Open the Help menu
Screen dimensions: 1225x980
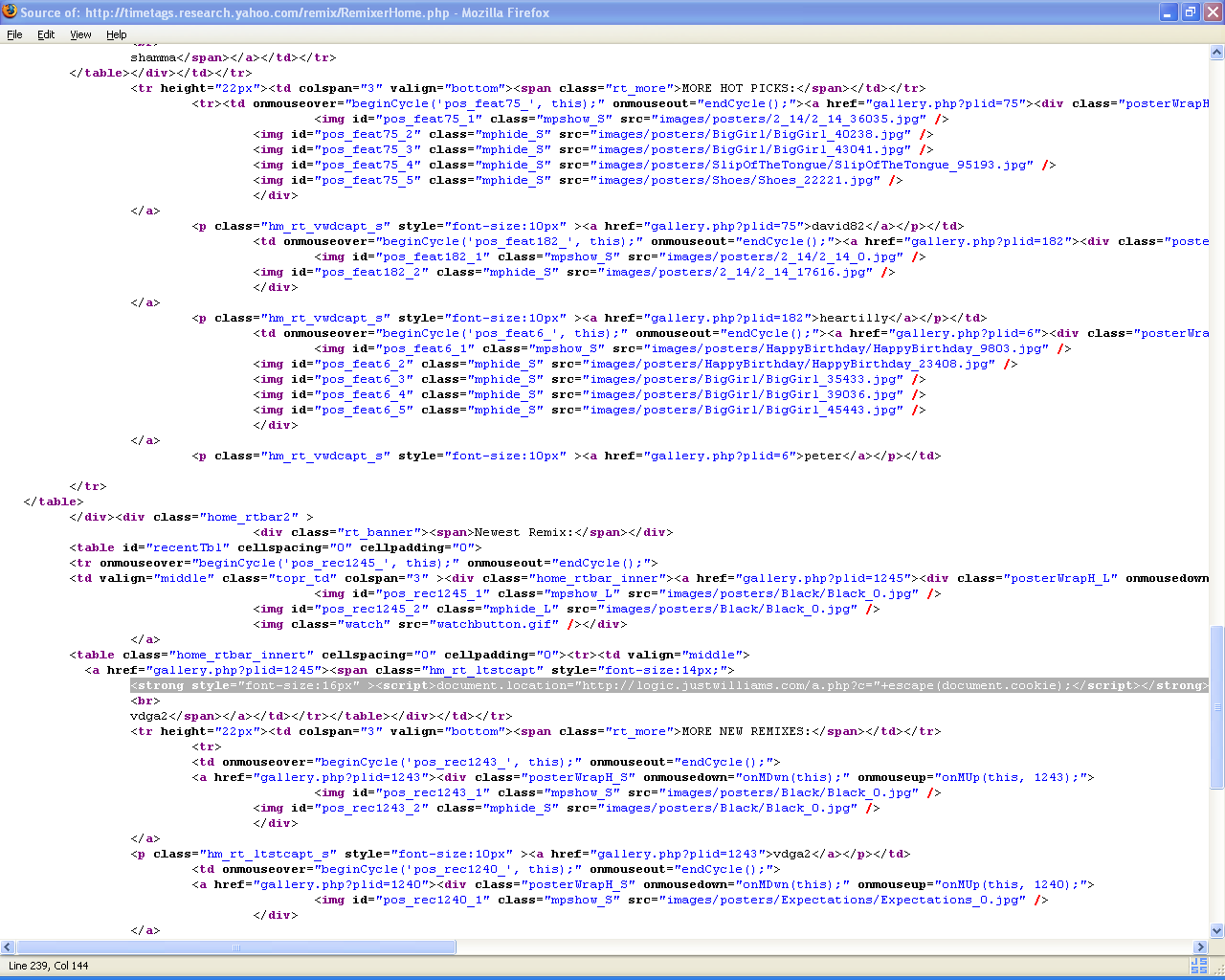[x=116, y=34]
